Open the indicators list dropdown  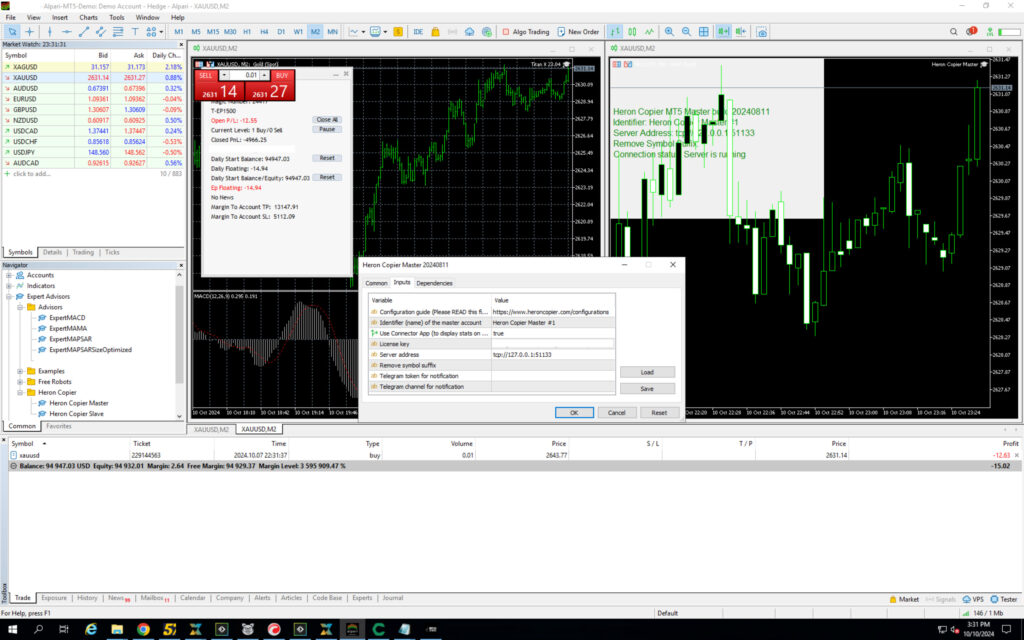tap(364, 31)
